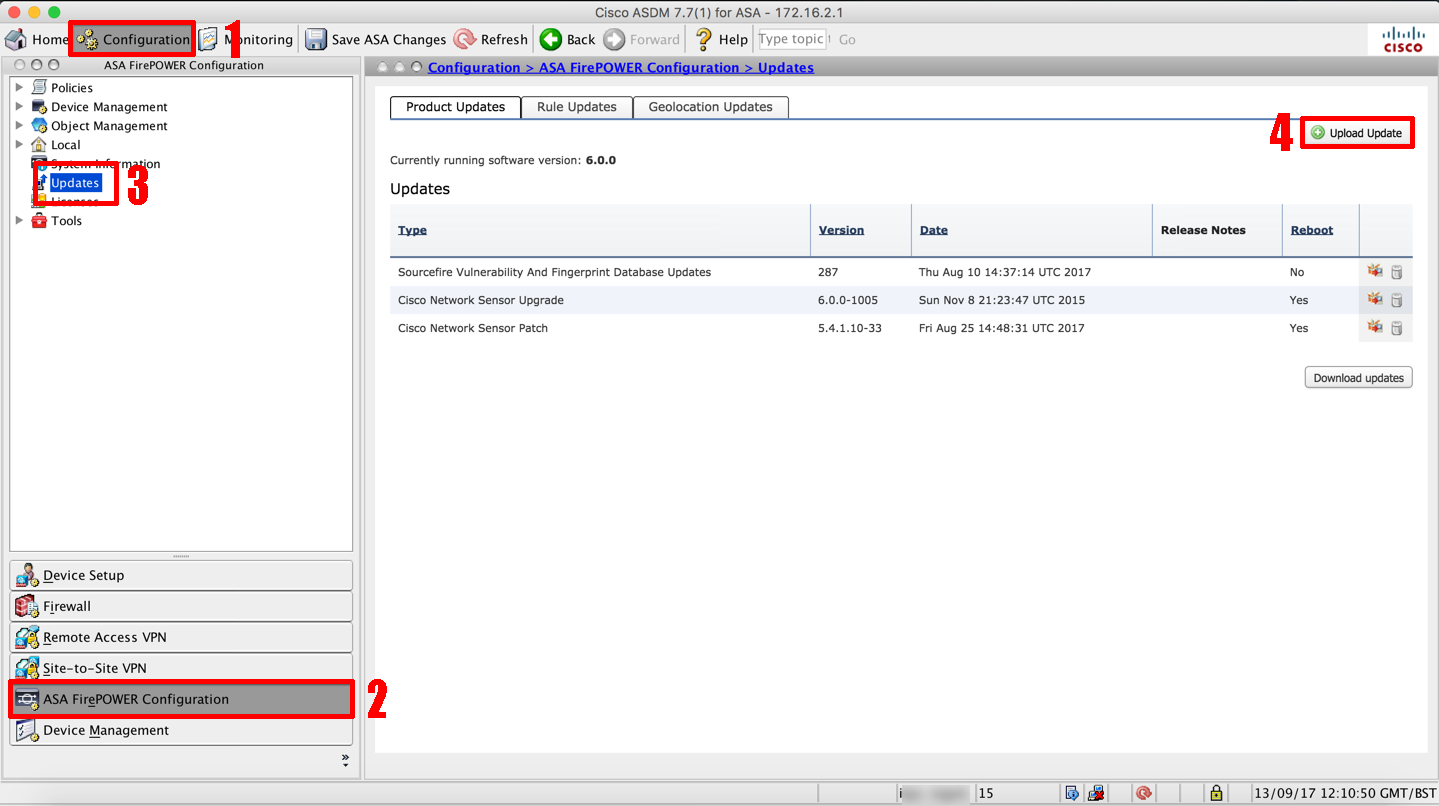
Task: Select the Updates tree item
Action: 76,183
